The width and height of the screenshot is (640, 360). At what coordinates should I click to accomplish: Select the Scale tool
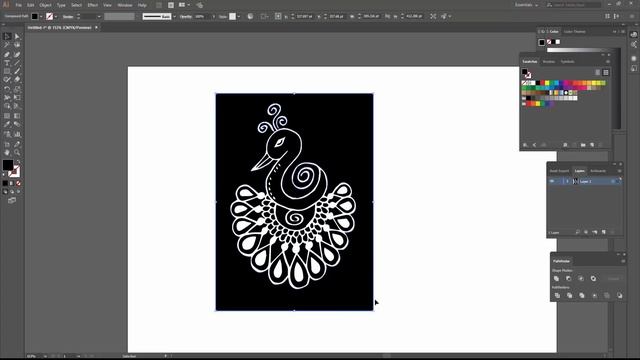17,89
